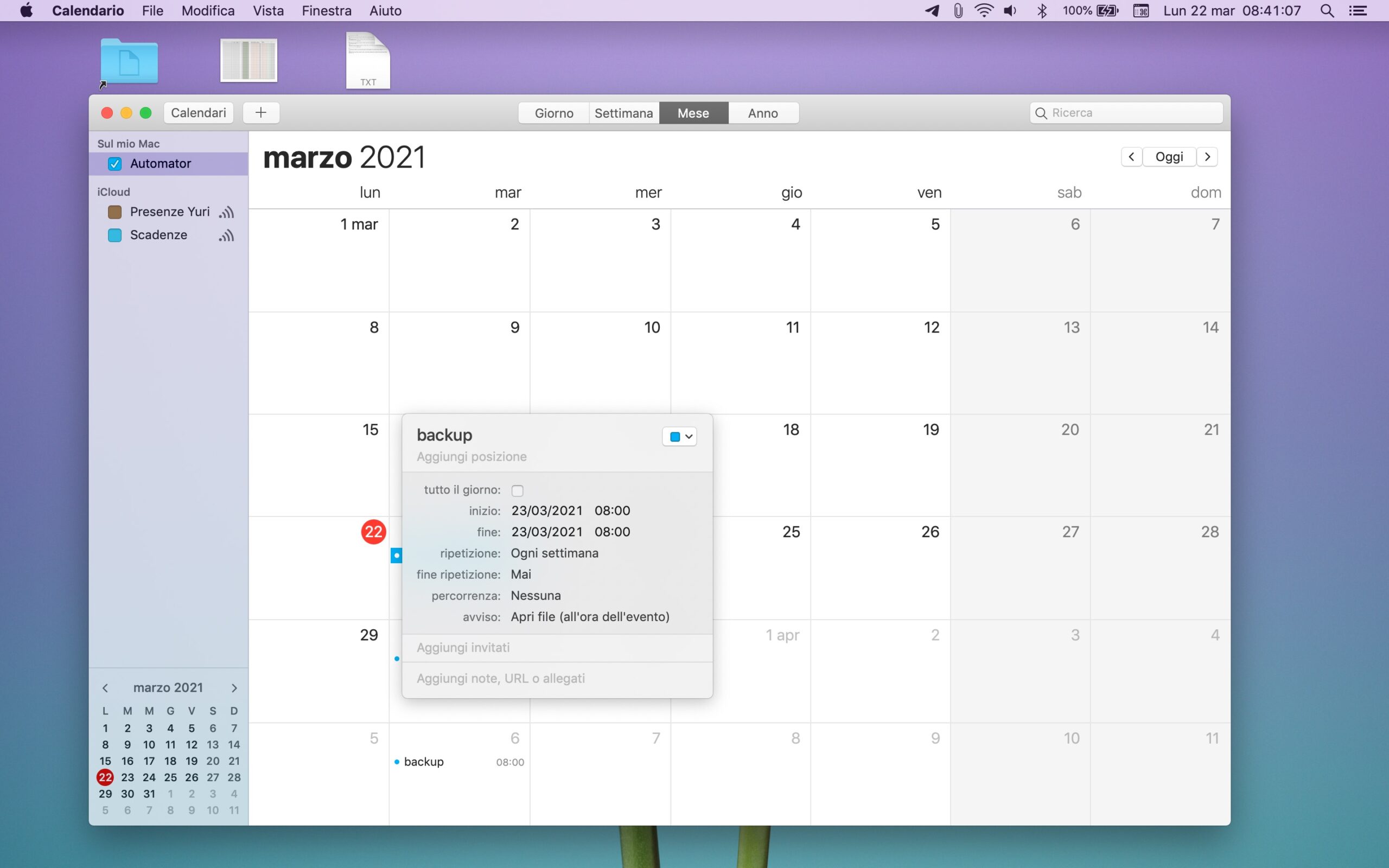Switch to Settimana view tab
1389x868 pixels.
tap(623, 113)
